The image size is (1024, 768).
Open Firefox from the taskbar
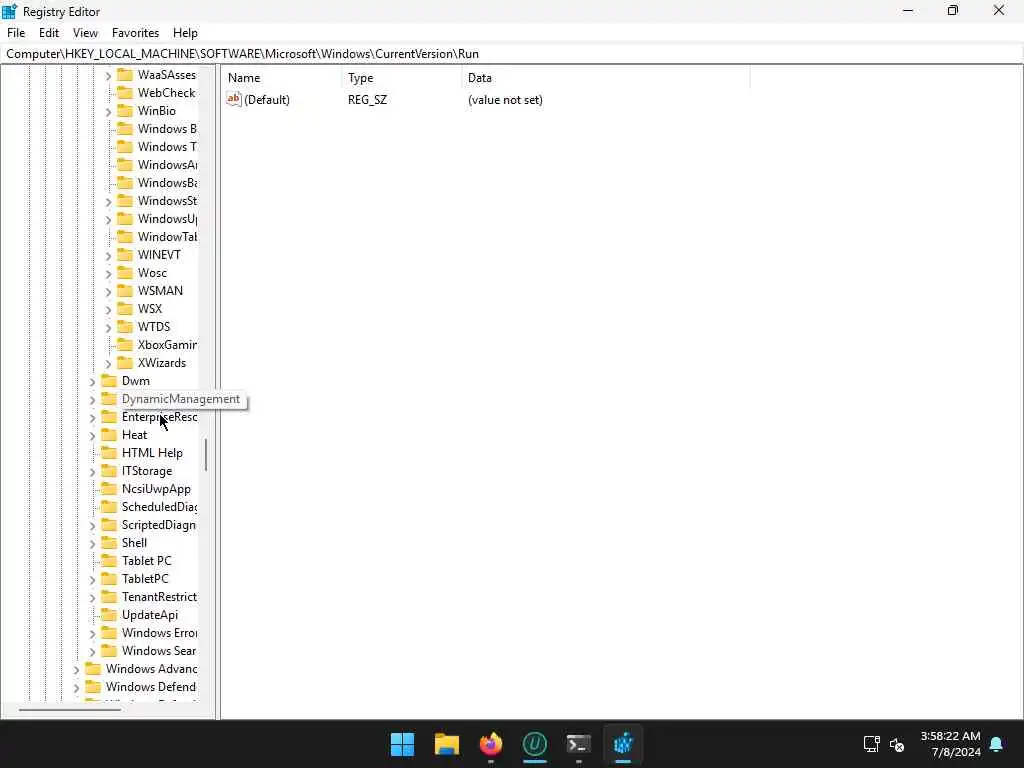[x=490, y=744]
